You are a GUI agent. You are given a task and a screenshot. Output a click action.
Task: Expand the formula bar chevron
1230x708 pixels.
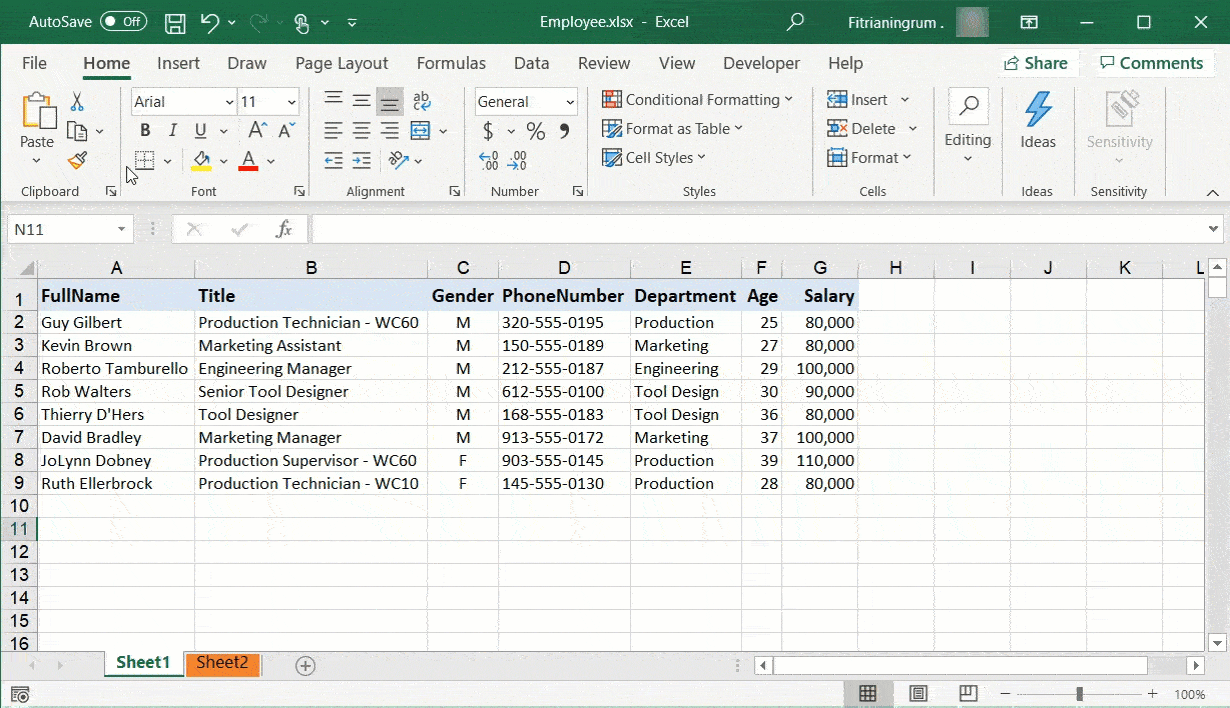point(1214,229)
